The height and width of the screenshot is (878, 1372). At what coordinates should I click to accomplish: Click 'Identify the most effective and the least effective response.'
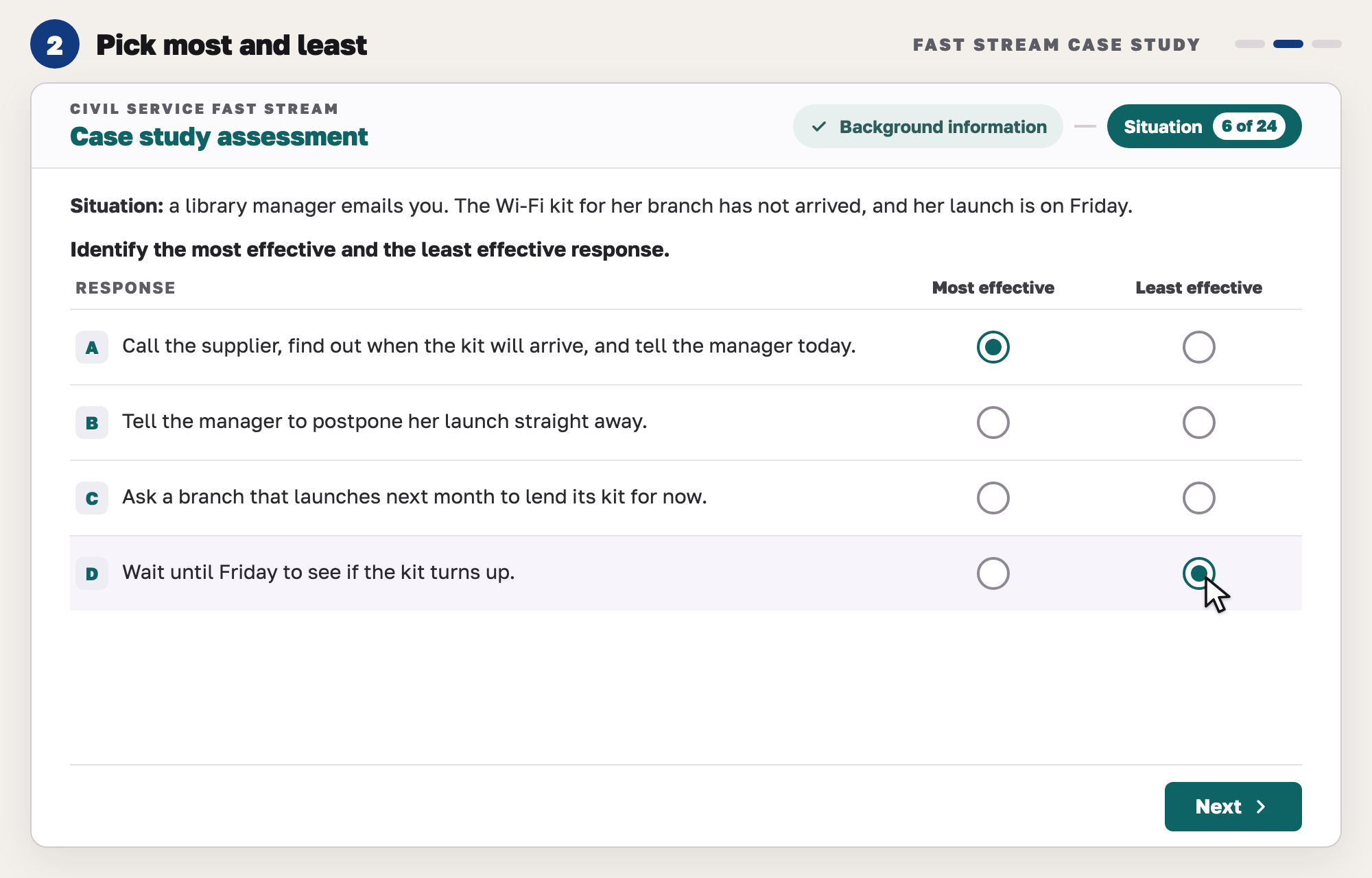point(370,250)
